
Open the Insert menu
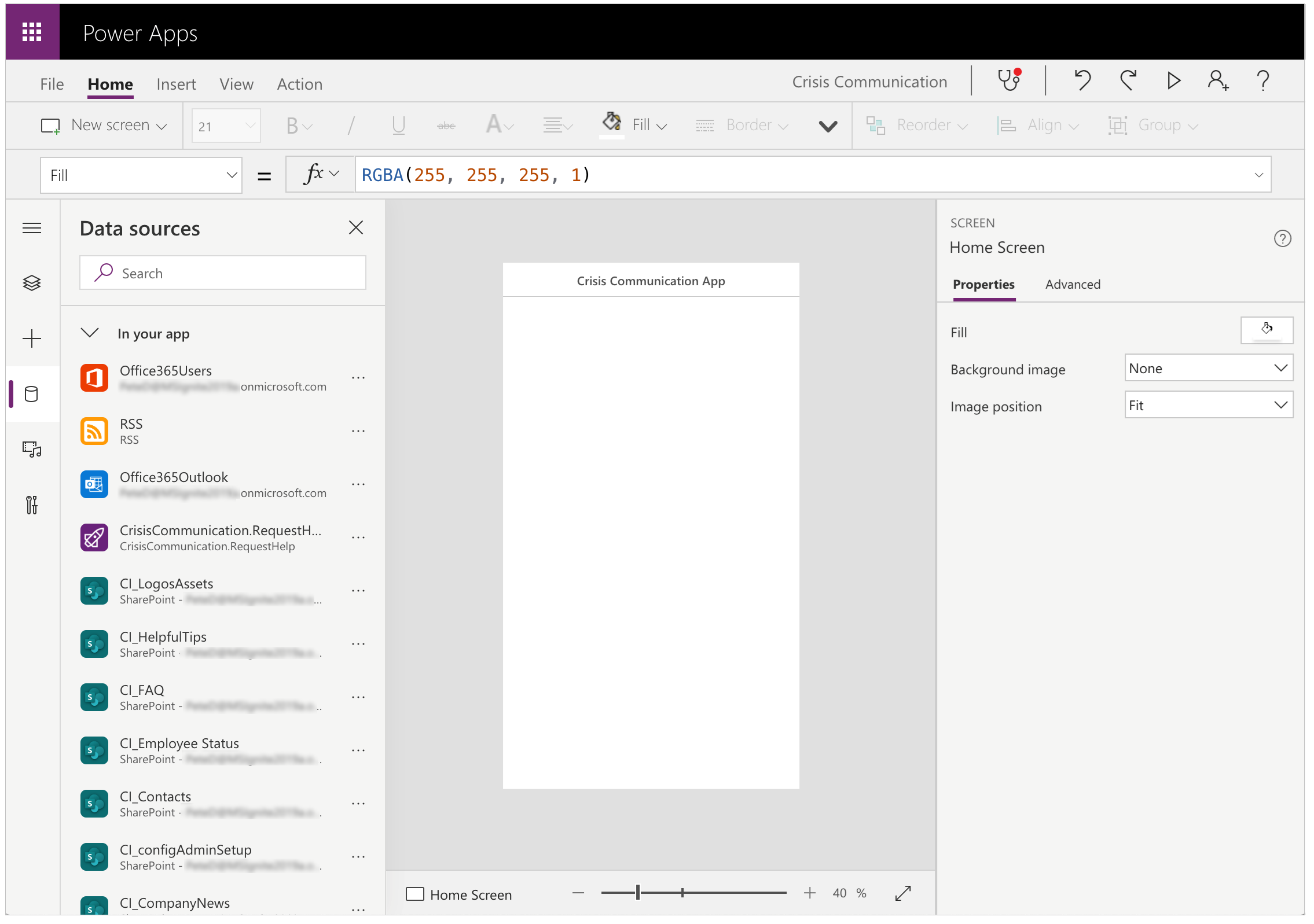point(175,83)
